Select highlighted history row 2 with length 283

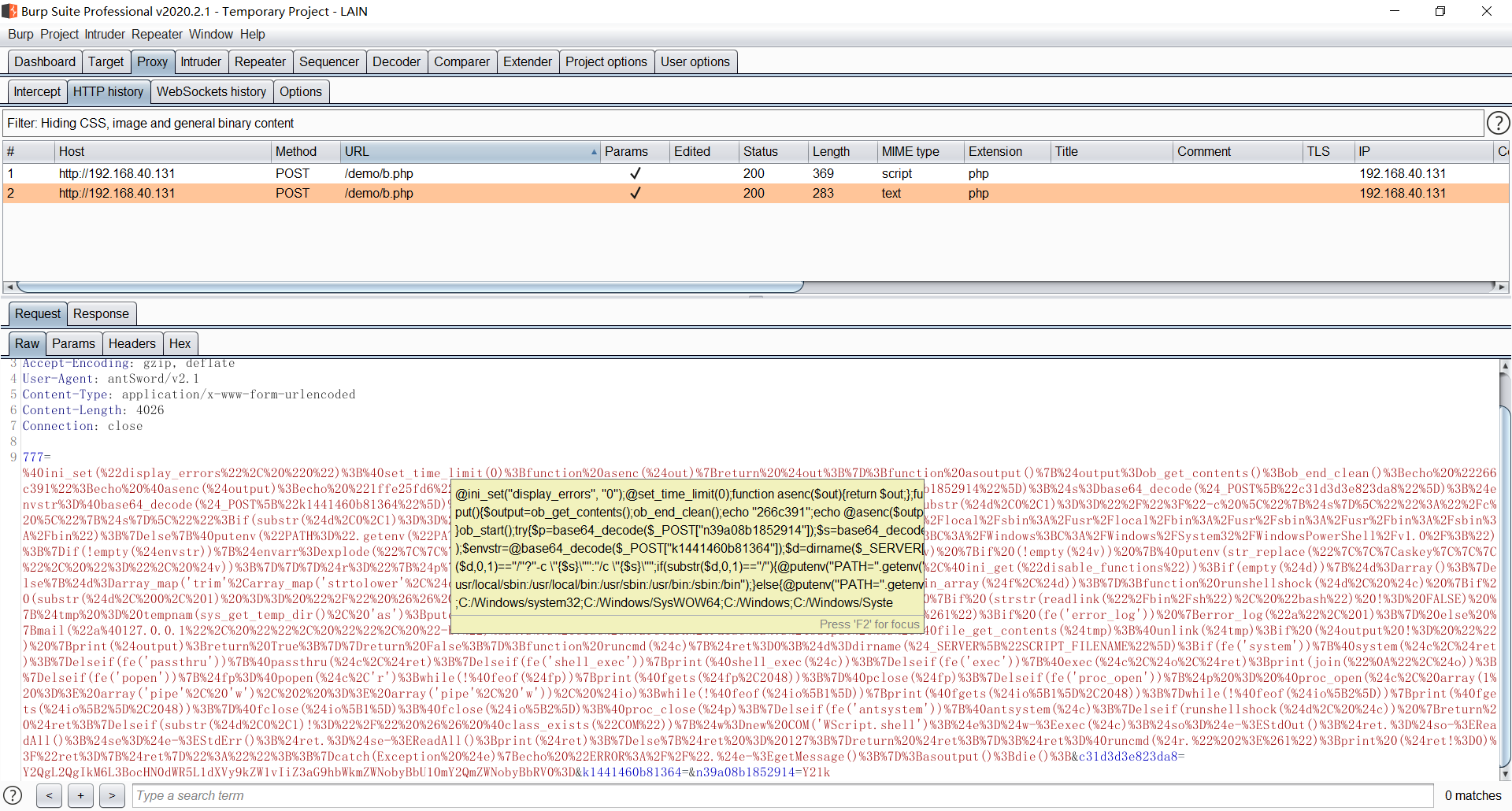coord(756,193)
